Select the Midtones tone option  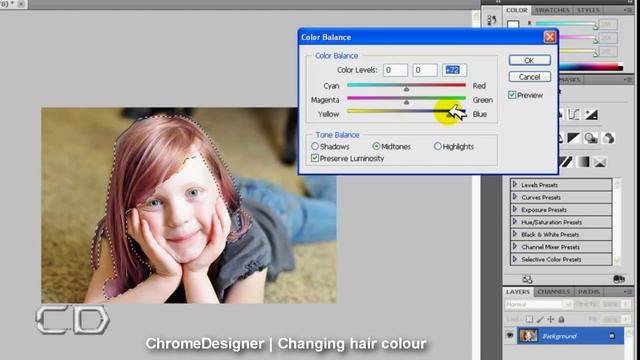pyautogui.click(x=376, y=146)
